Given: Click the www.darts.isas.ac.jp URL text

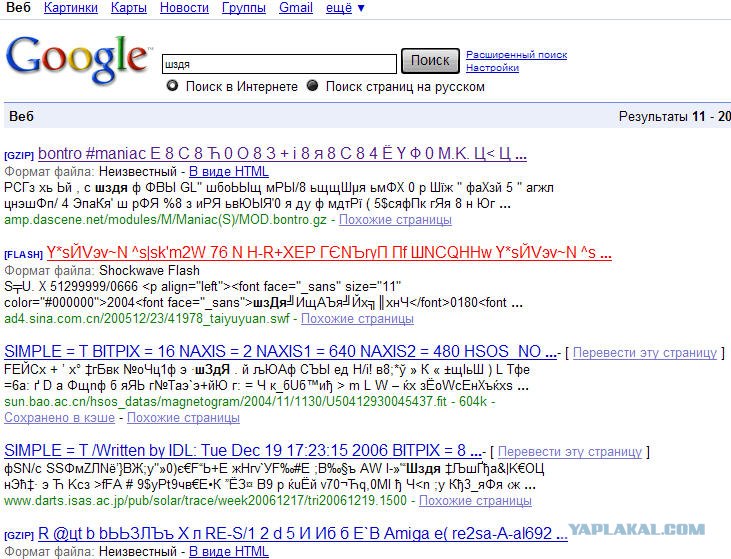Looking at the screenshot, I should (x=206, y=500).
